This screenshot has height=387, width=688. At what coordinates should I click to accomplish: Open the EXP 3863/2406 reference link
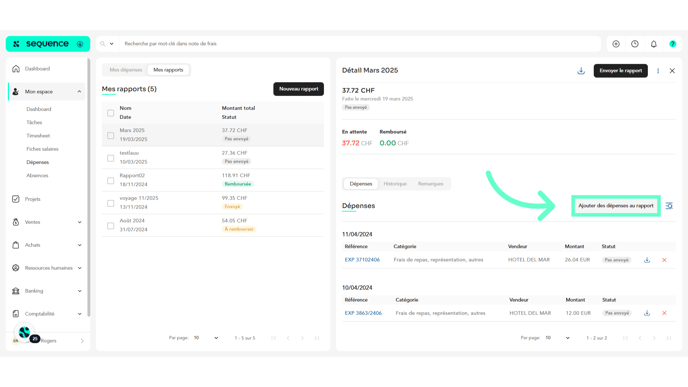[363, 313]
